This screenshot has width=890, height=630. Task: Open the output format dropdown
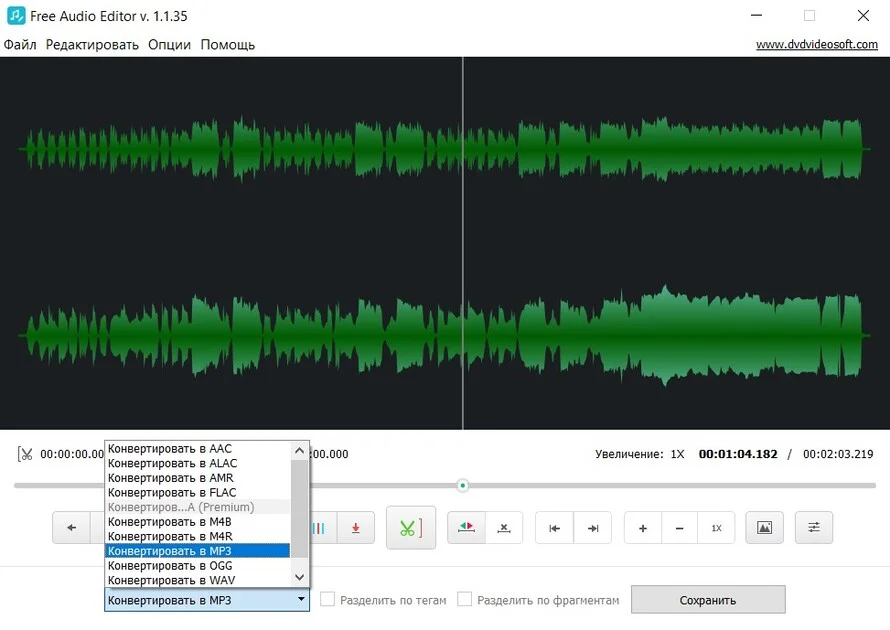[x=299, y=599]
